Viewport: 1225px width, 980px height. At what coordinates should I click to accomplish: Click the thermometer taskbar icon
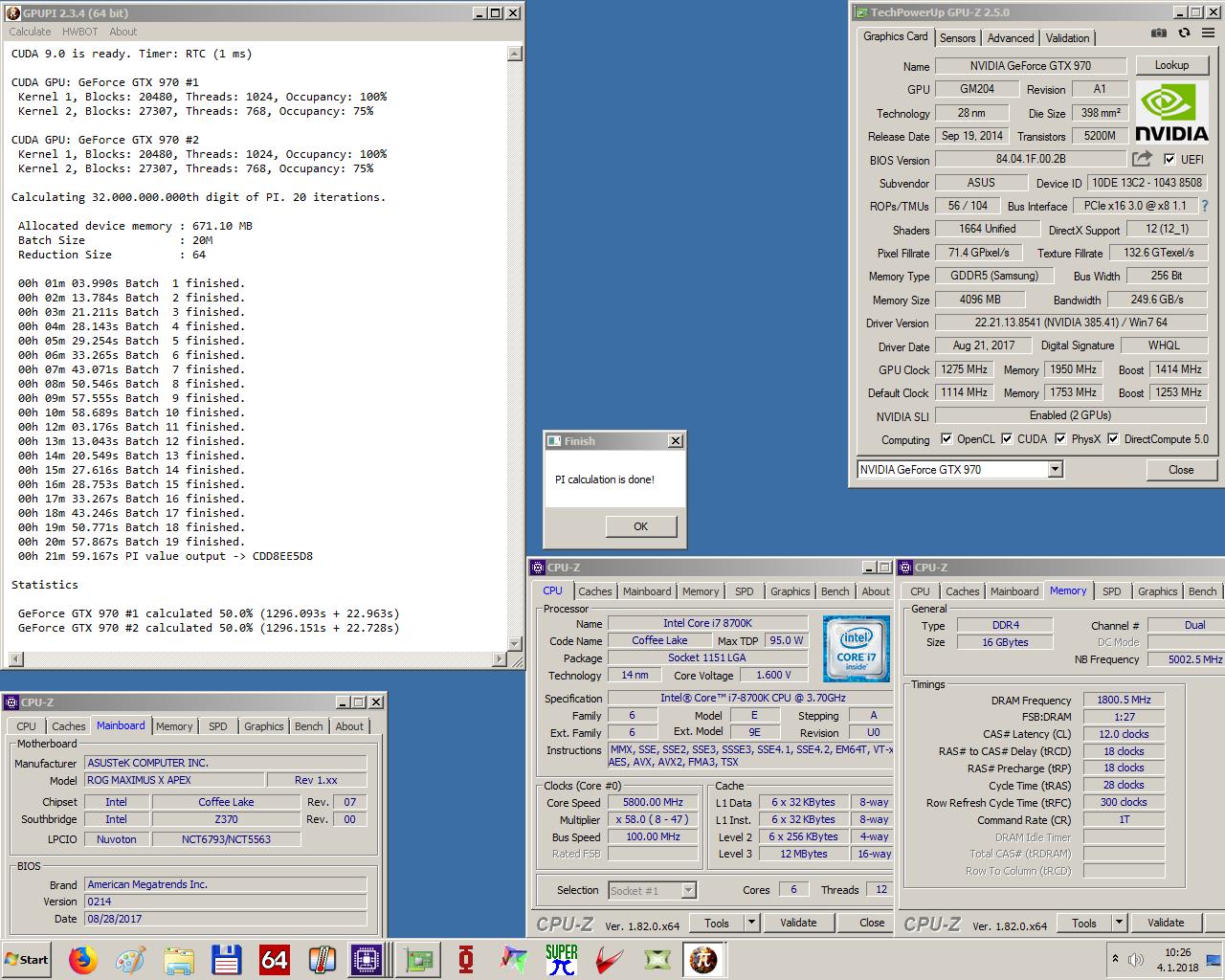(321, 959)
